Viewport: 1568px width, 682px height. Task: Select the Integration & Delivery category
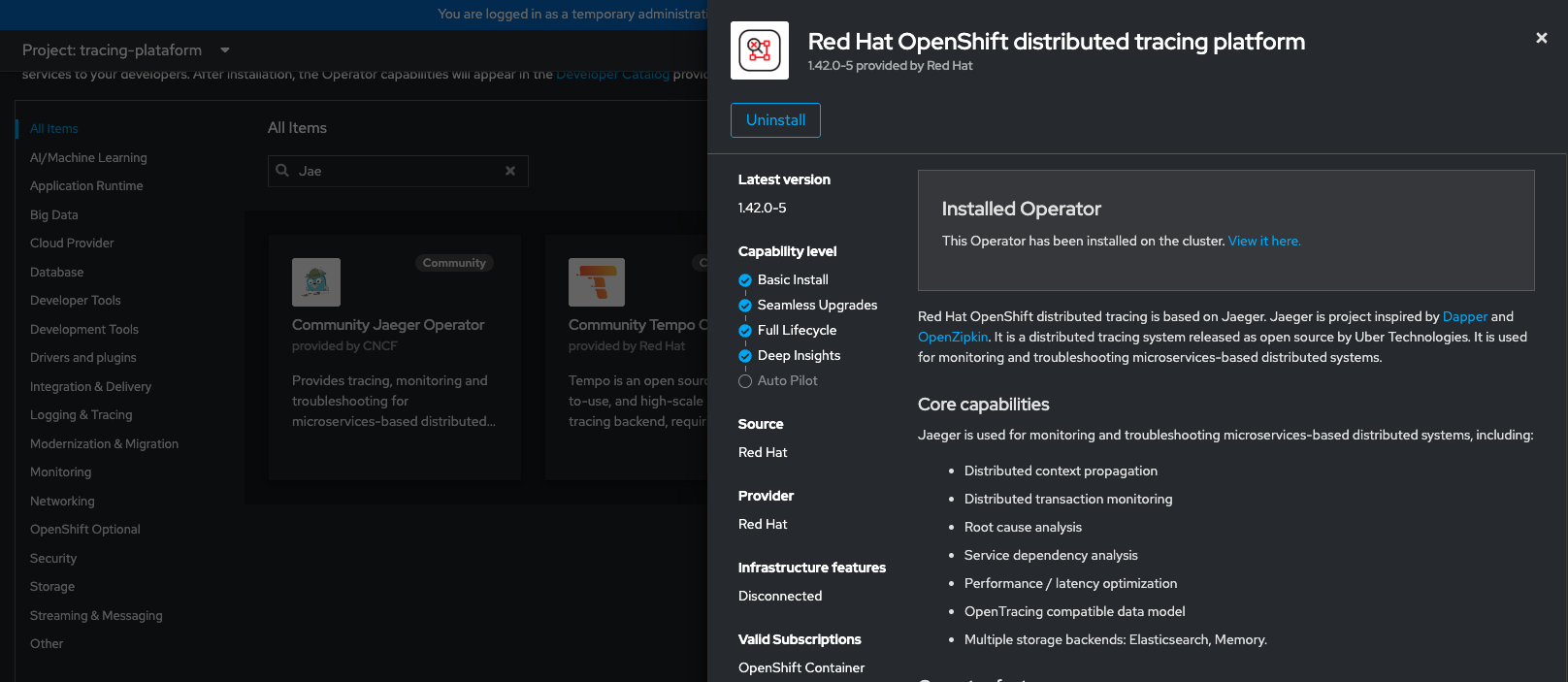pos(90,386)
